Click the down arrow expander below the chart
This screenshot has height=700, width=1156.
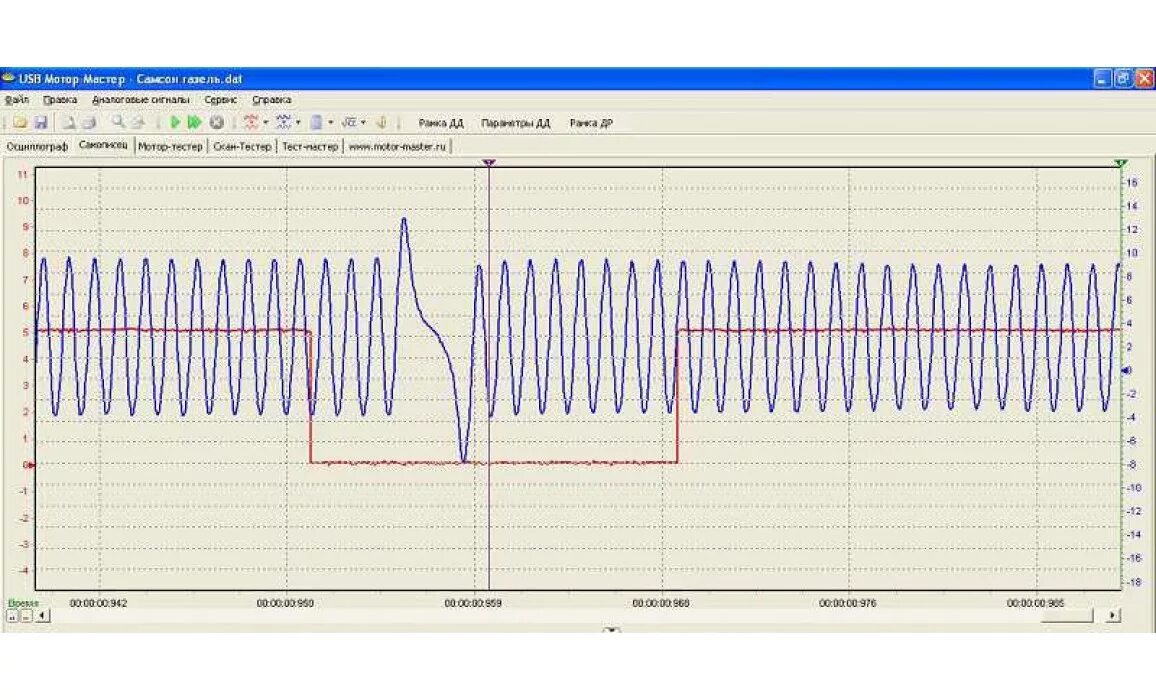click(x=611, y=631)
